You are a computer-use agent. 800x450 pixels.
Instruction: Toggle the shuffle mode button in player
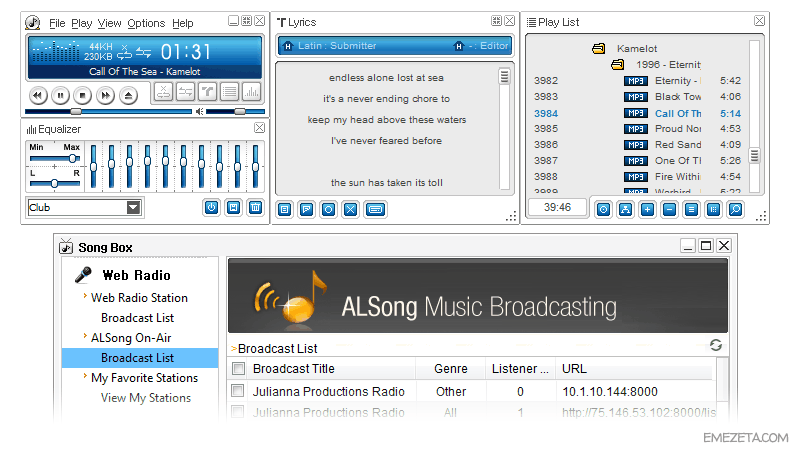pyautogui.click(x=185, y=92)
